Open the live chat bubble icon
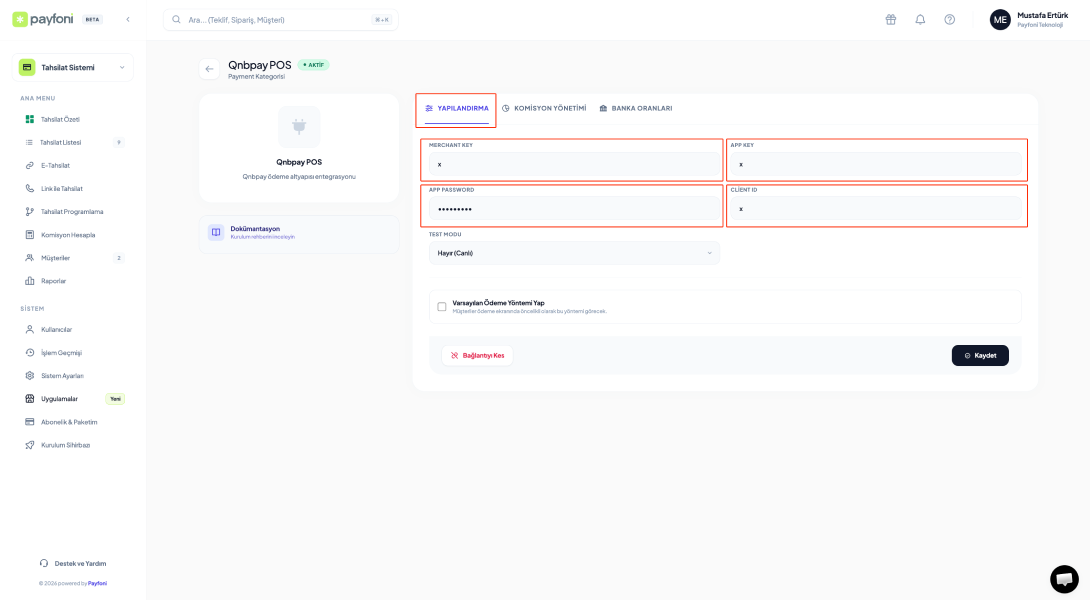The width and height of the screenshot is (1090, 600). pyautogui.click(x=1064, y=579)
